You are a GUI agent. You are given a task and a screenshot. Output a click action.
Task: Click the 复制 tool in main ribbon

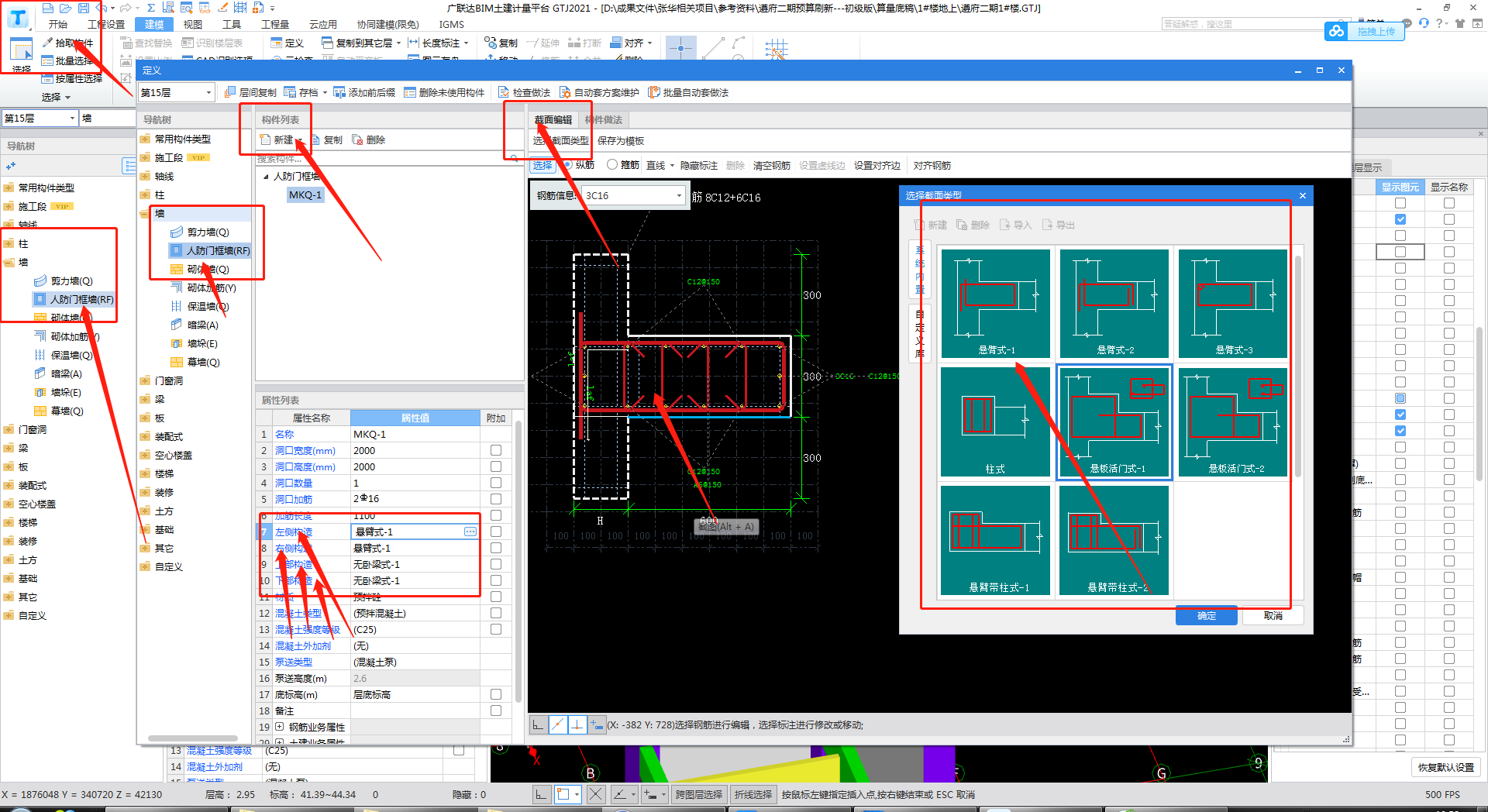point(501,43)
